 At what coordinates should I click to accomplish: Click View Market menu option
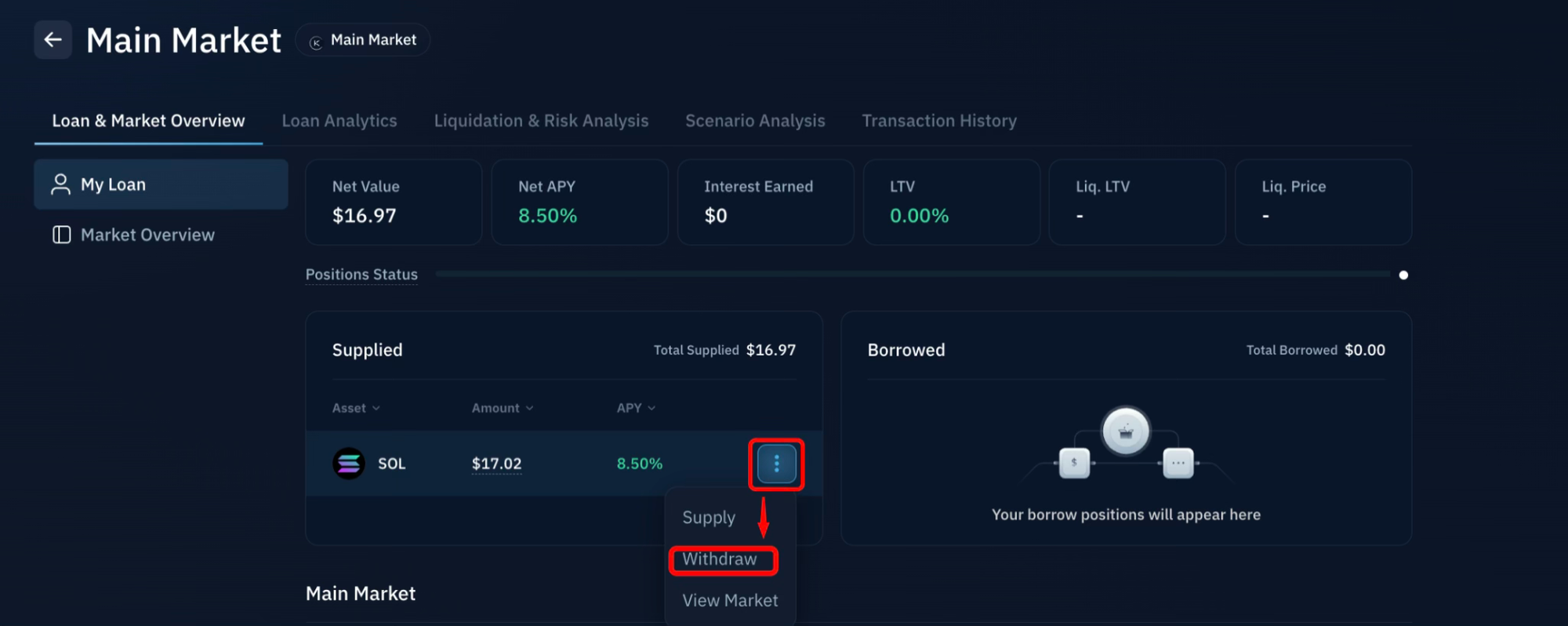(x=730, y=601)
